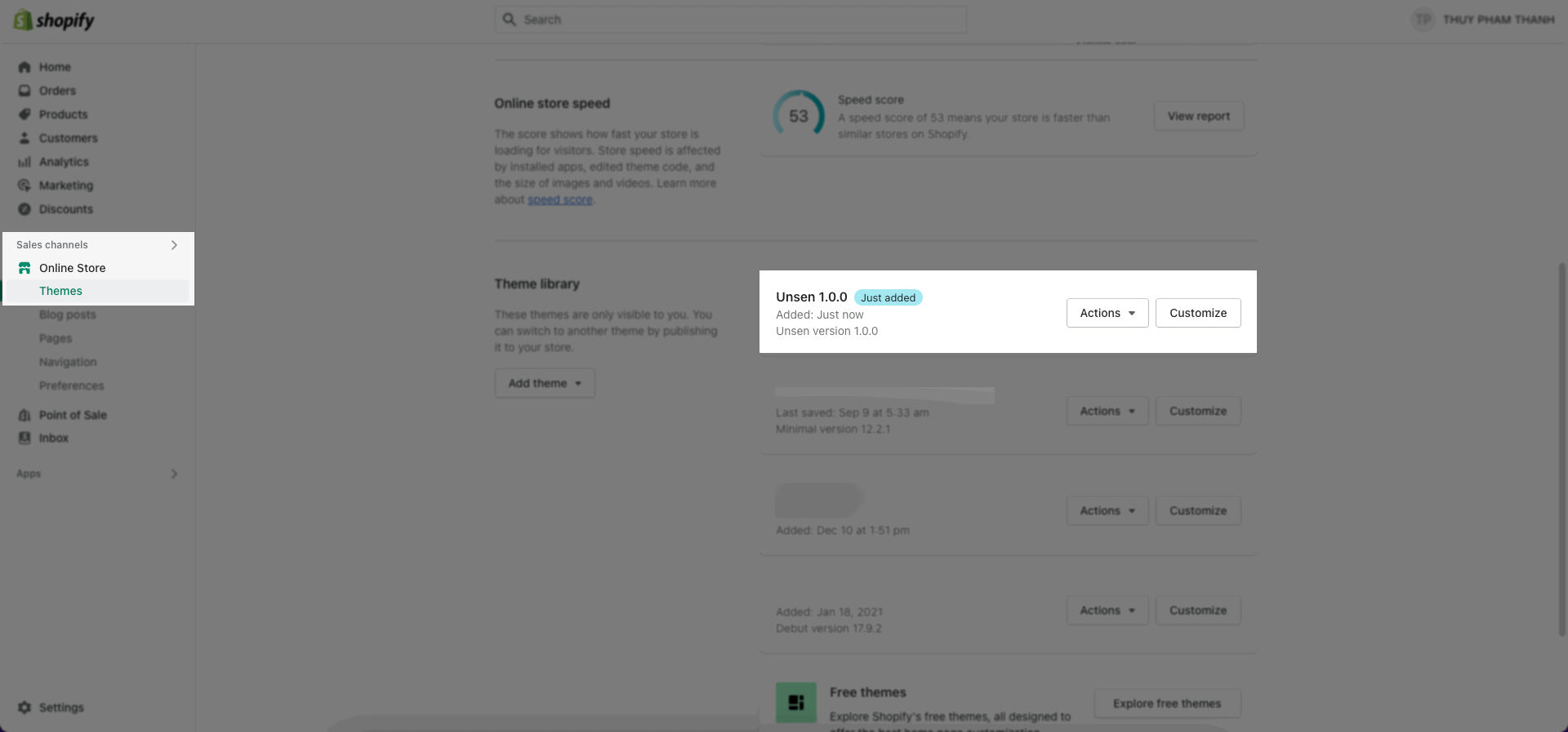Customize the Minimal version 12.2.1 theme
The width and height of the screenshot is (1568, 732).
pos(1198,411)
